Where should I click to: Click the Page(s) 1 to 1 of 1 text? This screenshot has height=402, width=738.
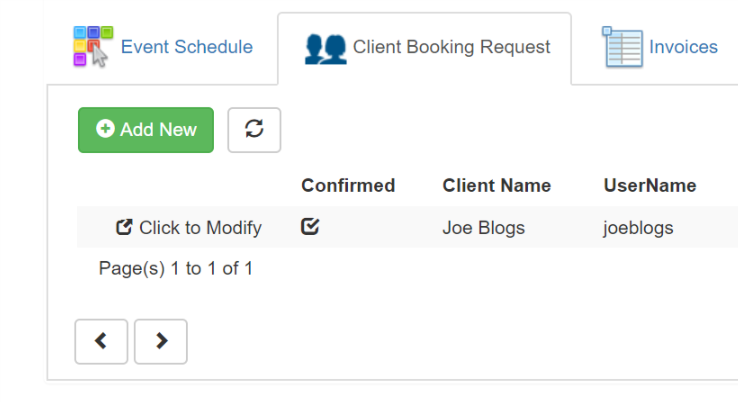(176, 269)
